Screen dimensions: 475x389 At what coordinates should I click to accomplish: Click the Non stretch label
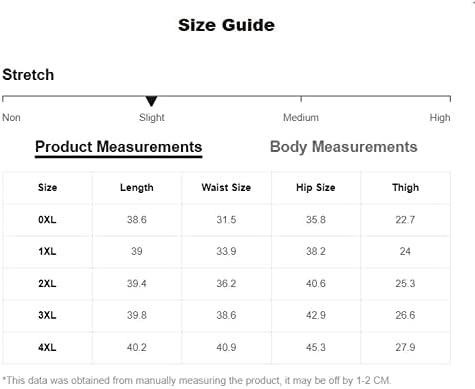[11, 117]
